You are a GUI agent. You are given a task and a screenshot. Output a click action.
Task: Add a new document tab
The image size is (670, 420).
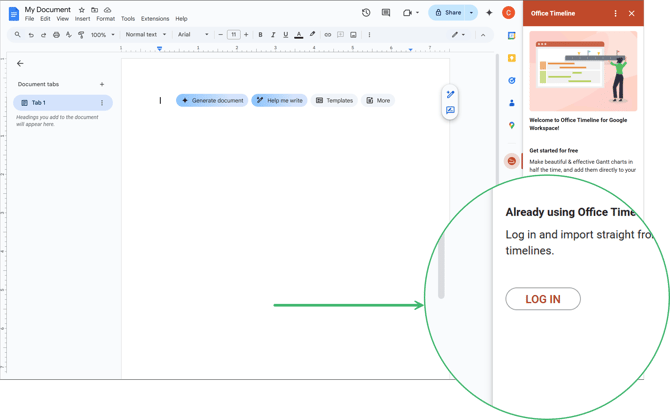tap(102, 84)
